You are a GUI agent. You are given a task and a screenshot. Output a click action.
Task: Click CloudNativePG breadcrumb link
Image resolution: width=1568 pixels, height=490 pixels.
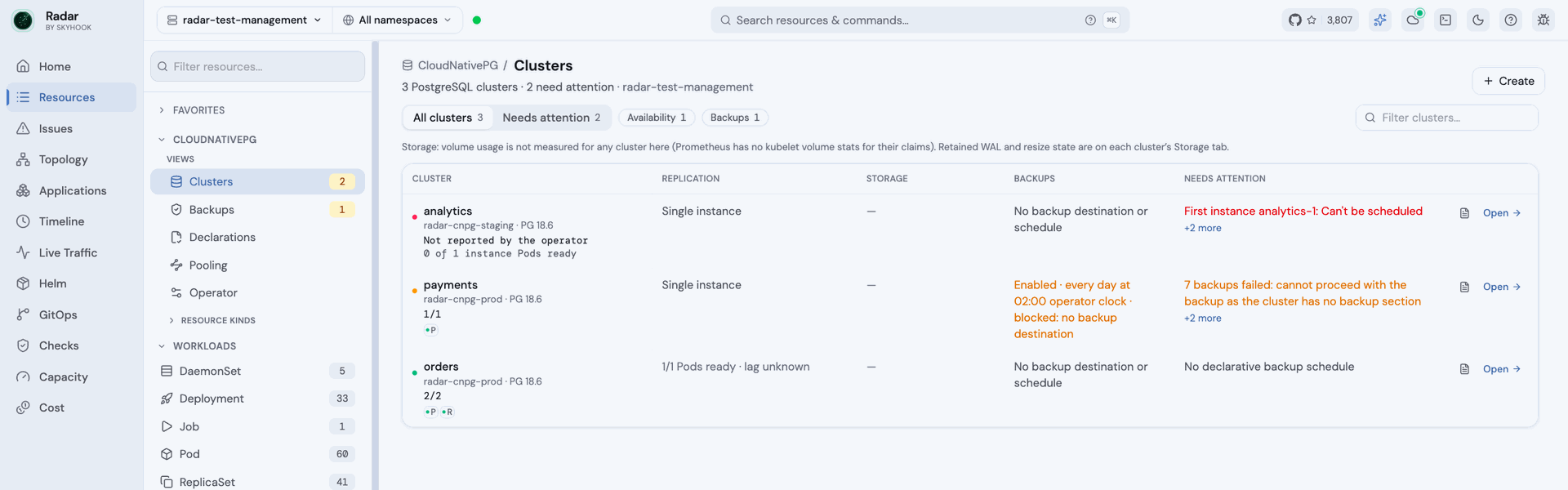(457, 65)
